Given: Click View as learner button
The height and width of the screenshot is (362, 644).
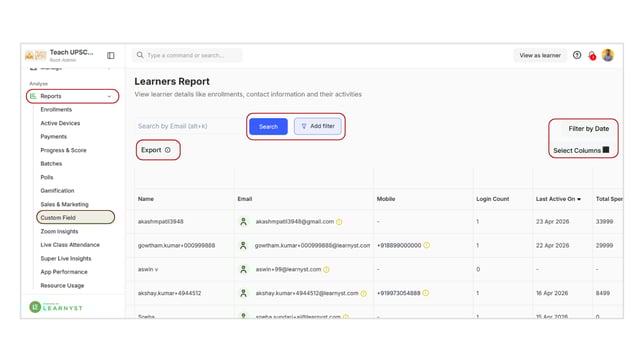Looking at the screenshot, I should click(540, 55).
